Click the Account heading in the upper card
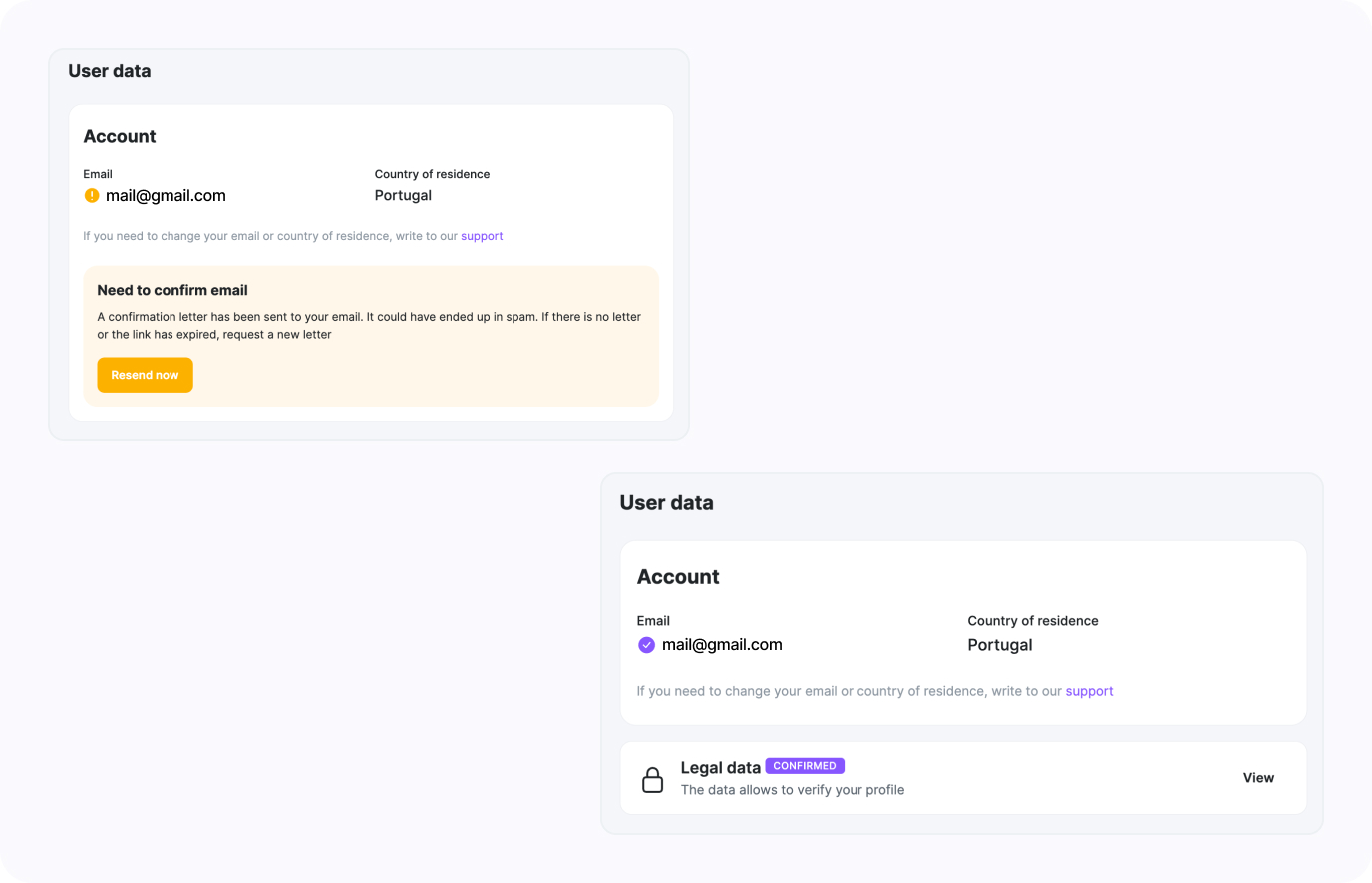Screen dimensions: 1372x883 [x=120, y=136]
